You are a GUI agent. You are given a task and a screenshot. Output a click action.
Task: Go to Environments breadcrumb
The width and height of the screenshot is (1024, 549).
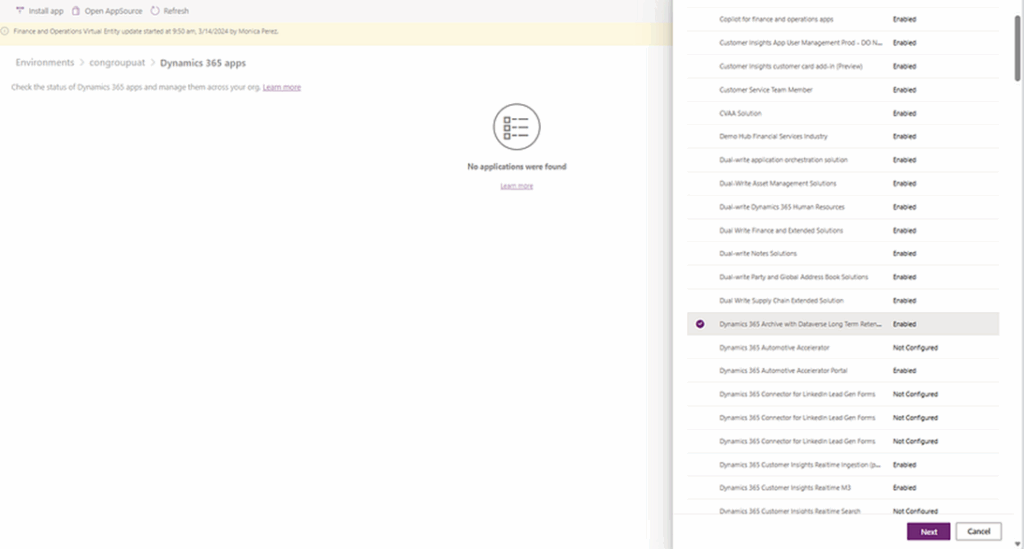coord(45,63)
